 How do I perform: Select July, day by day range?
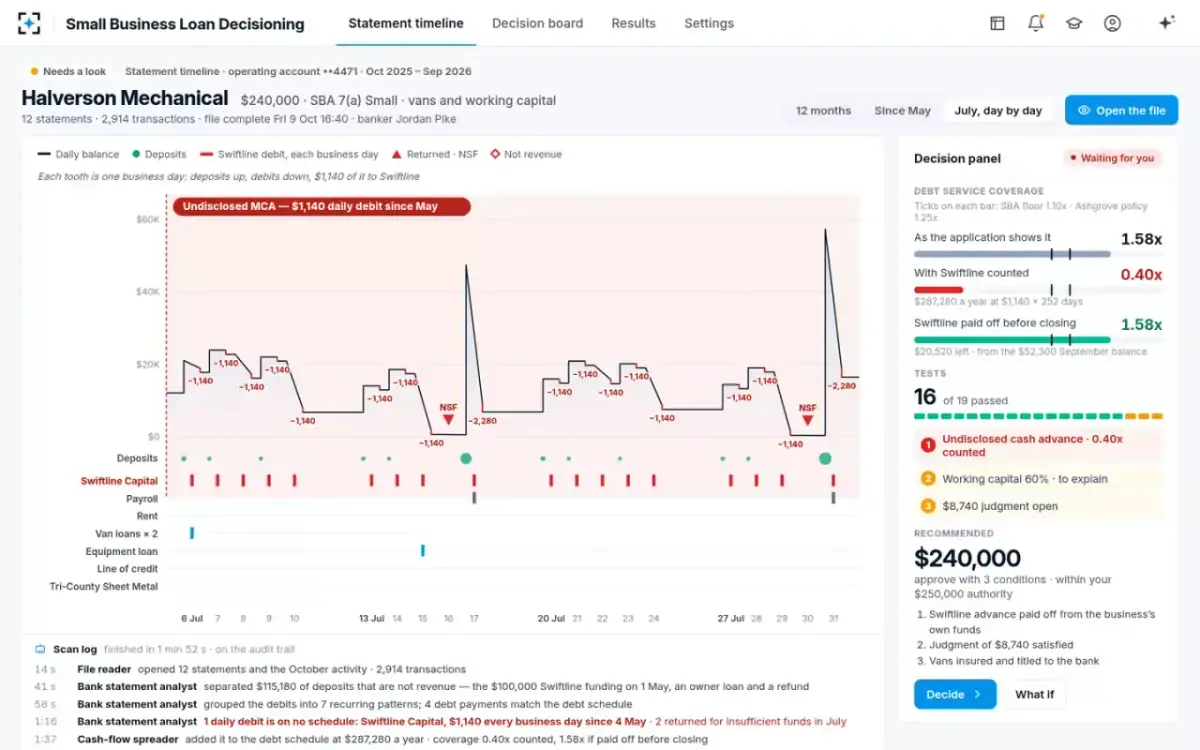coord(998,111)
